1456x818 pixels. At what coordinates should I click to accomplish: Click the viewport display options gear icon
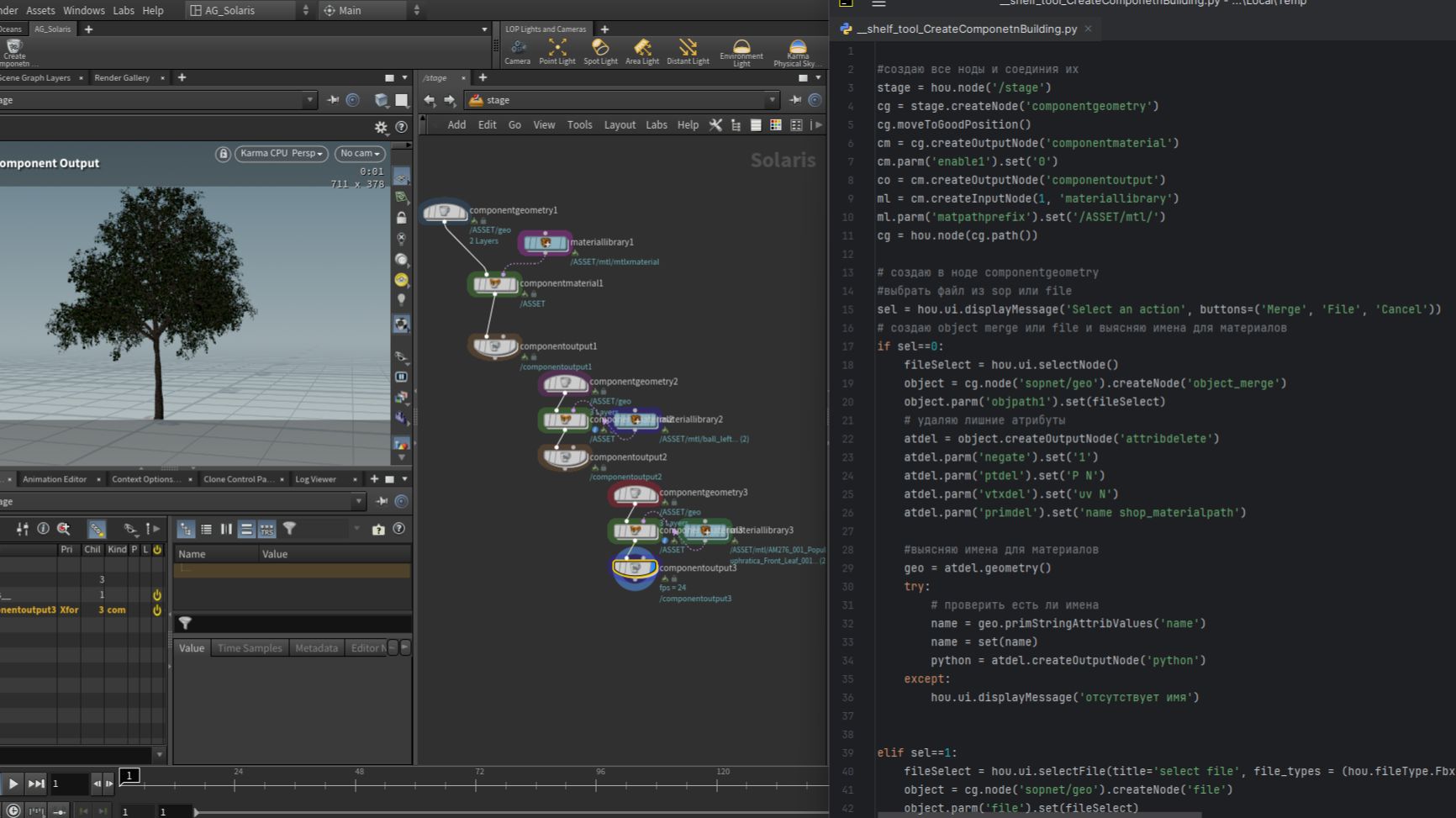pos(381,127)
